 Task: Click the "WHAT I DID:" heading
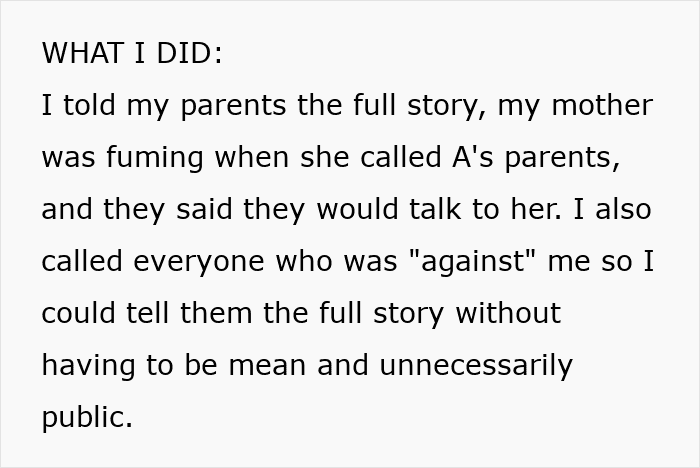[132, 54]
